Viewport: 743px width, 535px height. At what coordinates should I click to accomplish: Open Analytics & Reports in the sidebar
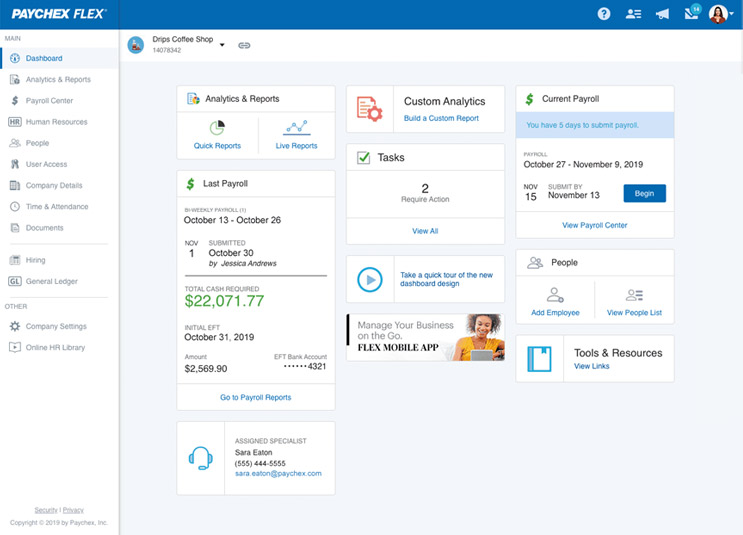click(x=59, y=80)
